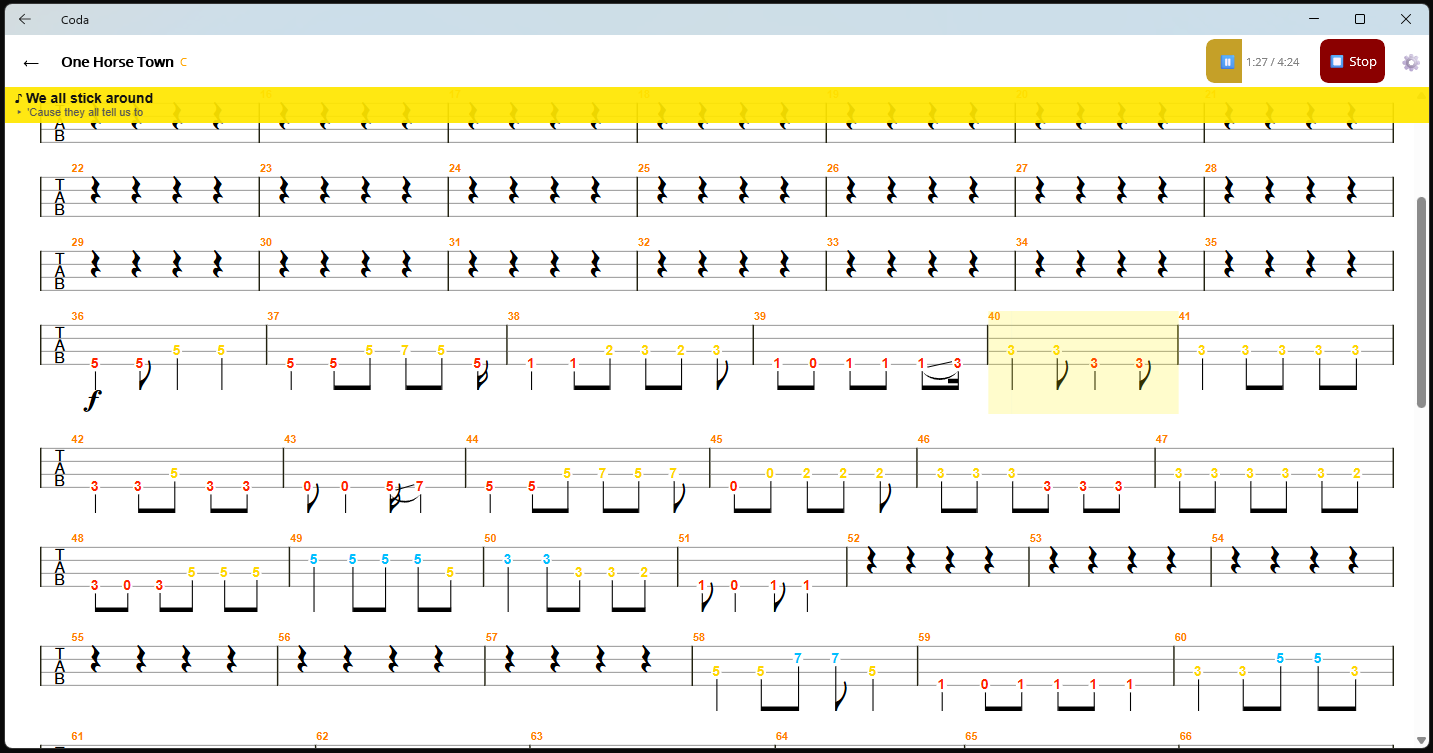Image resolution: width=1433 pixels, height=753 pixels.
Task: Click the TAB clef on the measure 36 staff
Action: 59,344
